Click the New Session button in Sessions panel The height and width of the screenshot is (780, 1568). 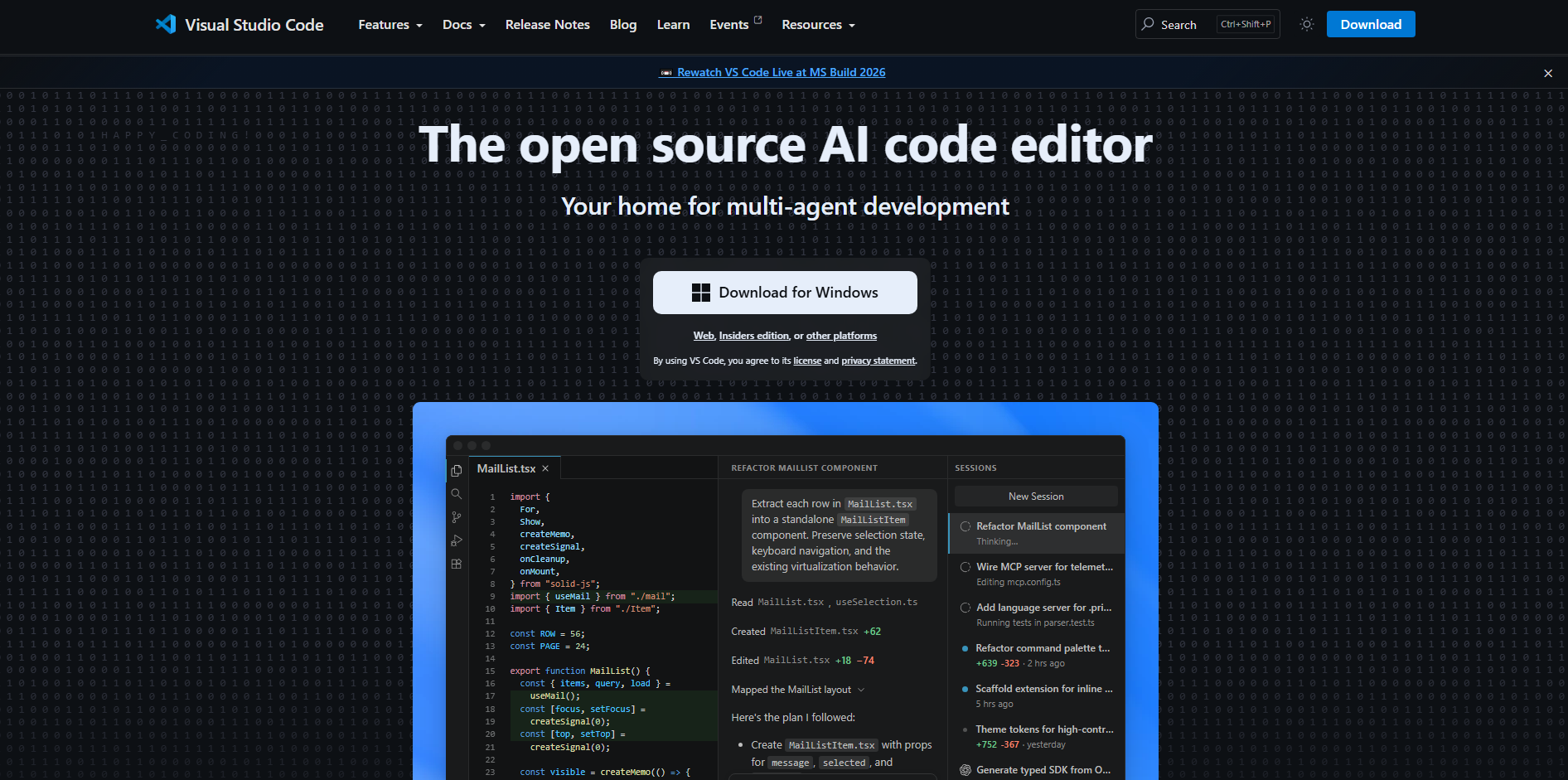[1036, 497]
